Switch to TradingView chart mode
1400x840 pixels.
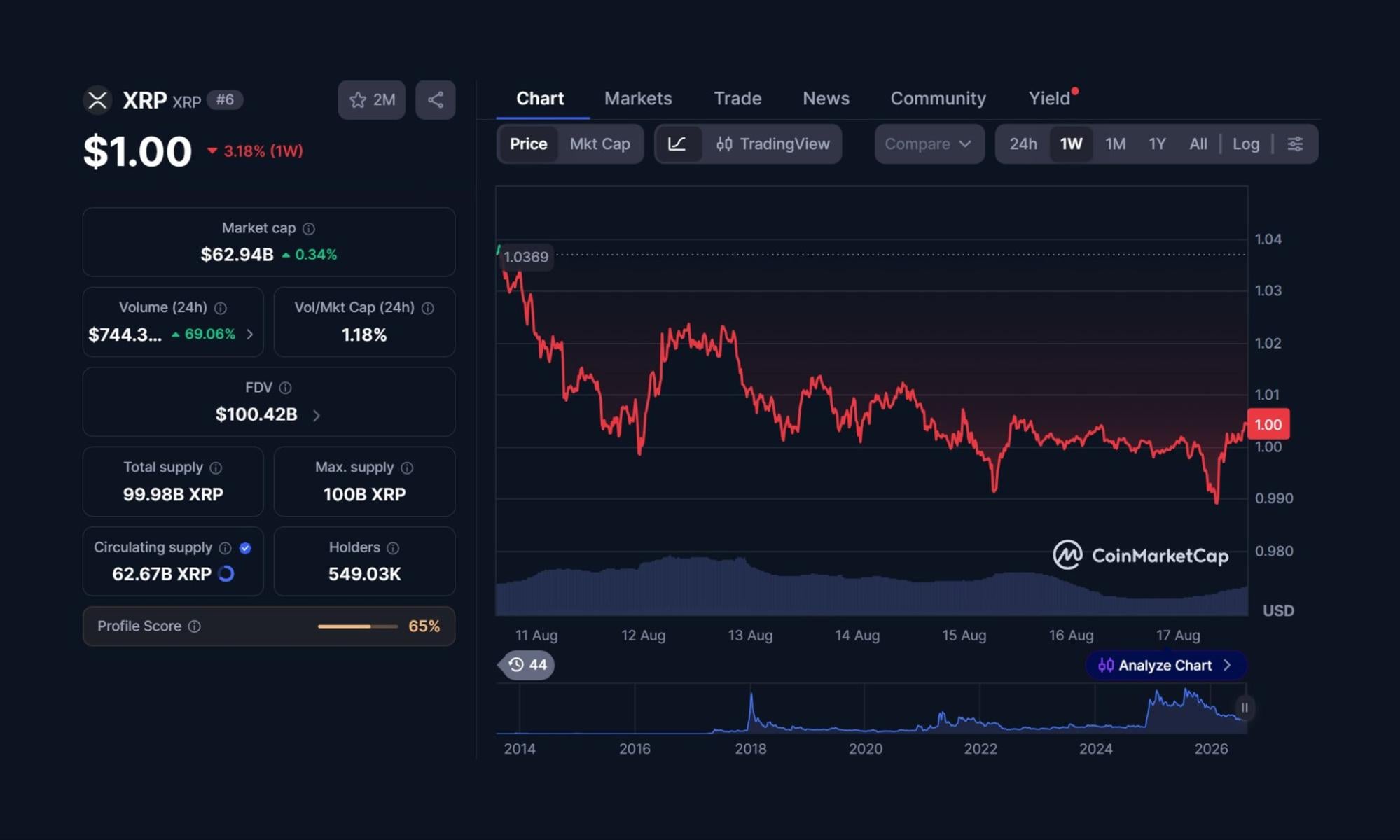(x=772, y=144)
